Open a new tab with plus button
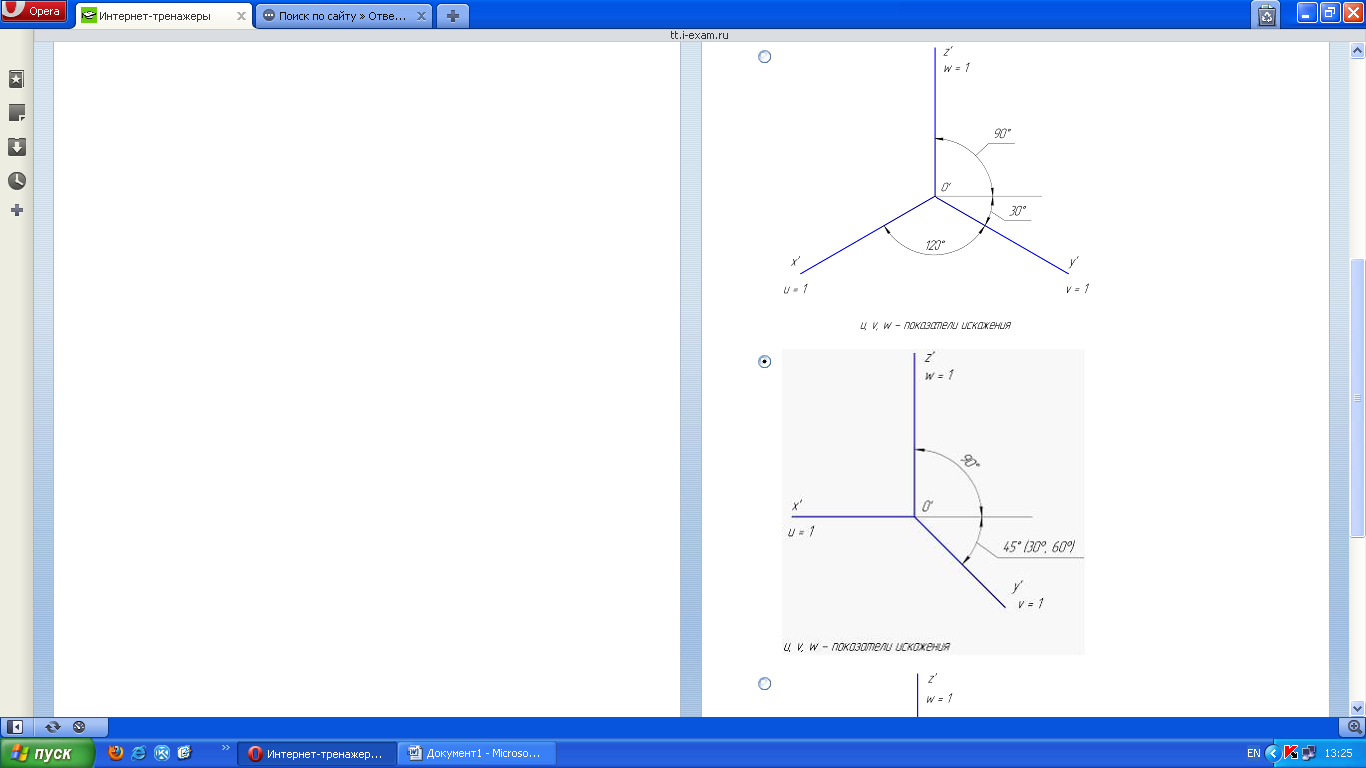1366x768 pixels. click(453, 16)
